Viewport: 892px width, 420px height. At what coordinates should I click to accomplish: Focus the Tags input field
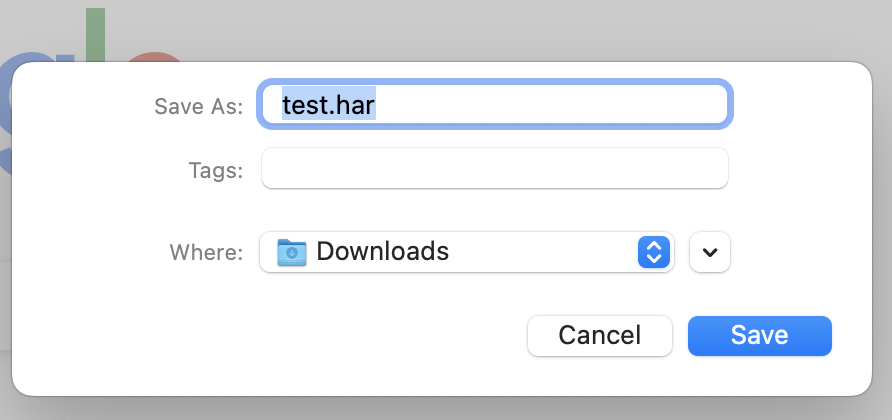494,169
